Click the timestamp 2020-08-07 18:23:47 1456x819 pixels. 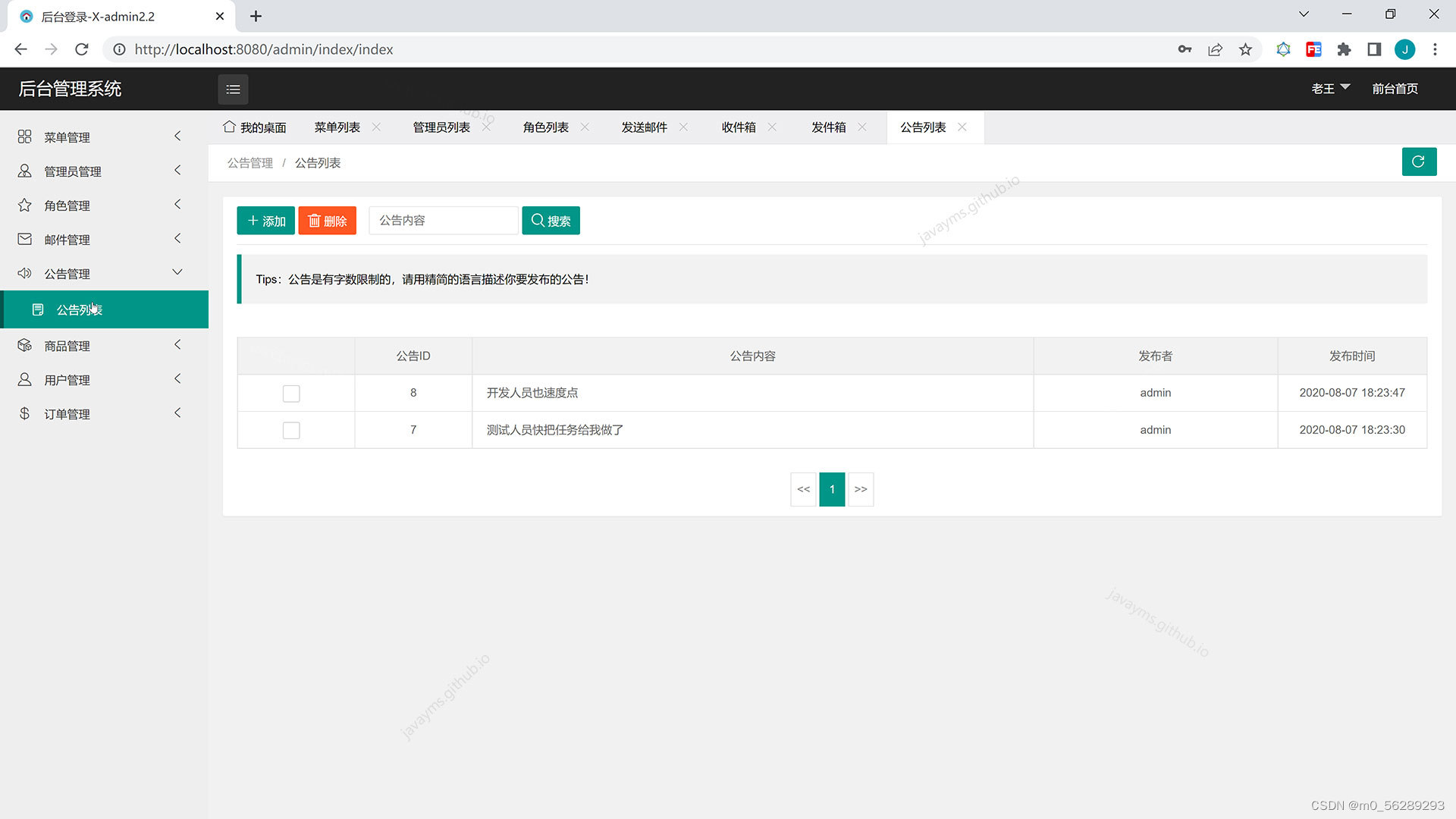[1352, 393]
